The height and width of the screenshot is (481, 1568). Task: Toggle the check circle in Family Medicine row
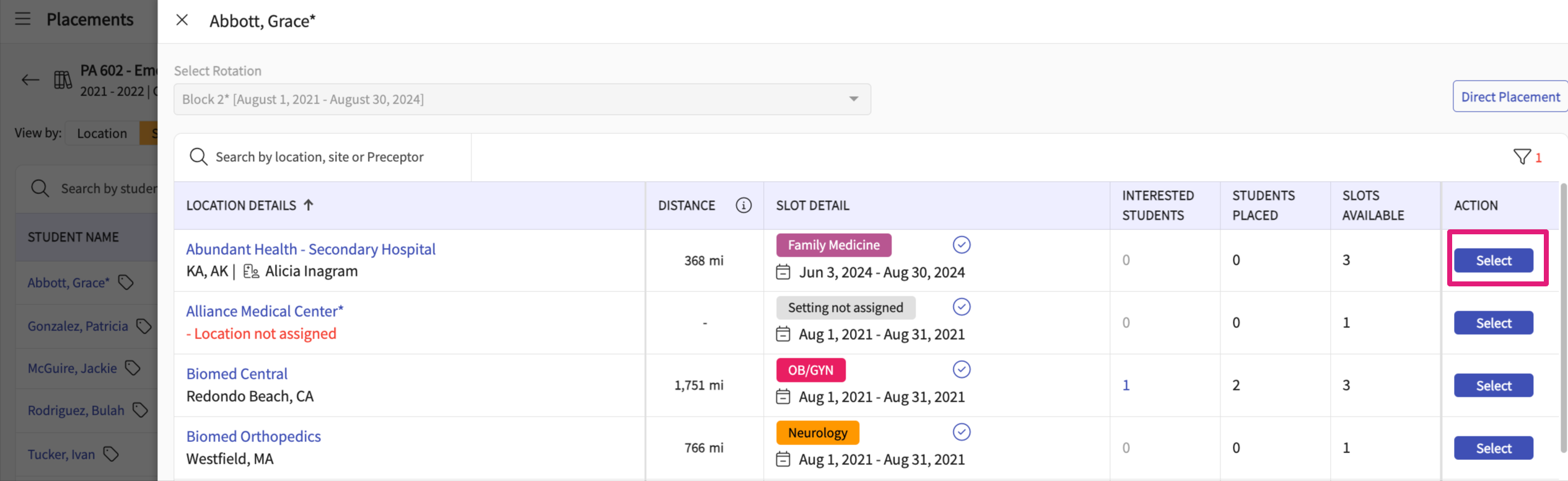(961, 245)
